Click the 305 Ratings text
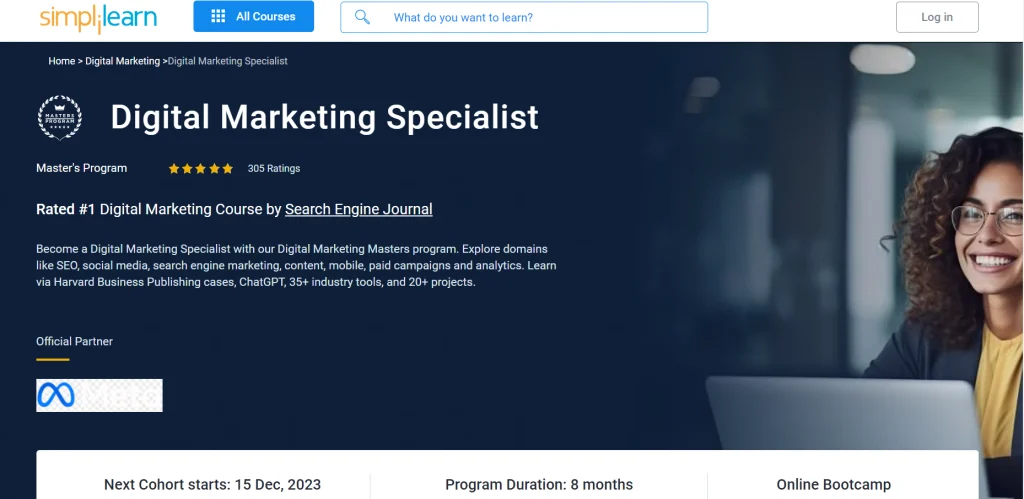 pos(274,169)
